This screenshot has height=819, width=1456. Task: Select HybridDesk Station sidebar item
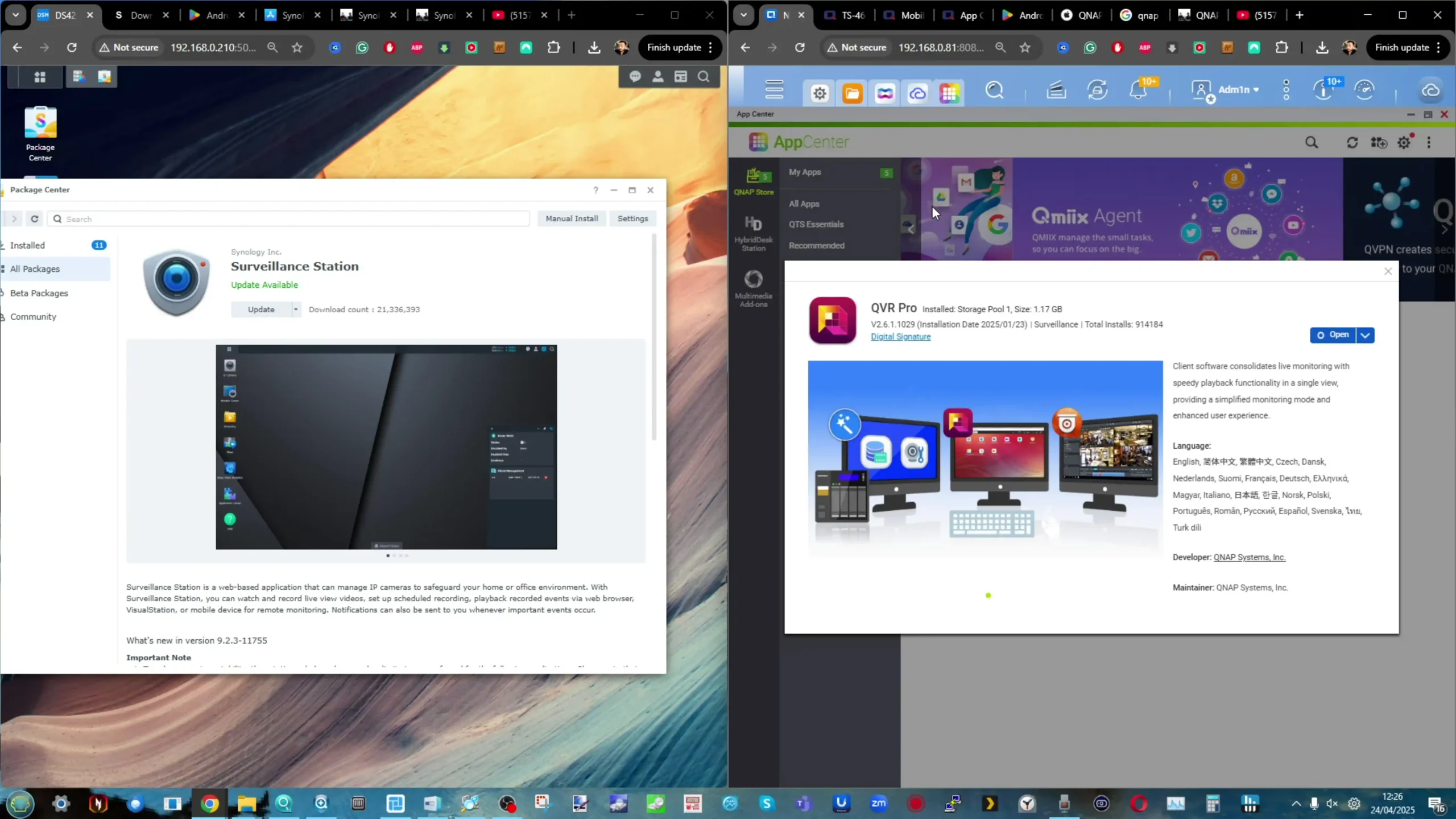[754, 233]
